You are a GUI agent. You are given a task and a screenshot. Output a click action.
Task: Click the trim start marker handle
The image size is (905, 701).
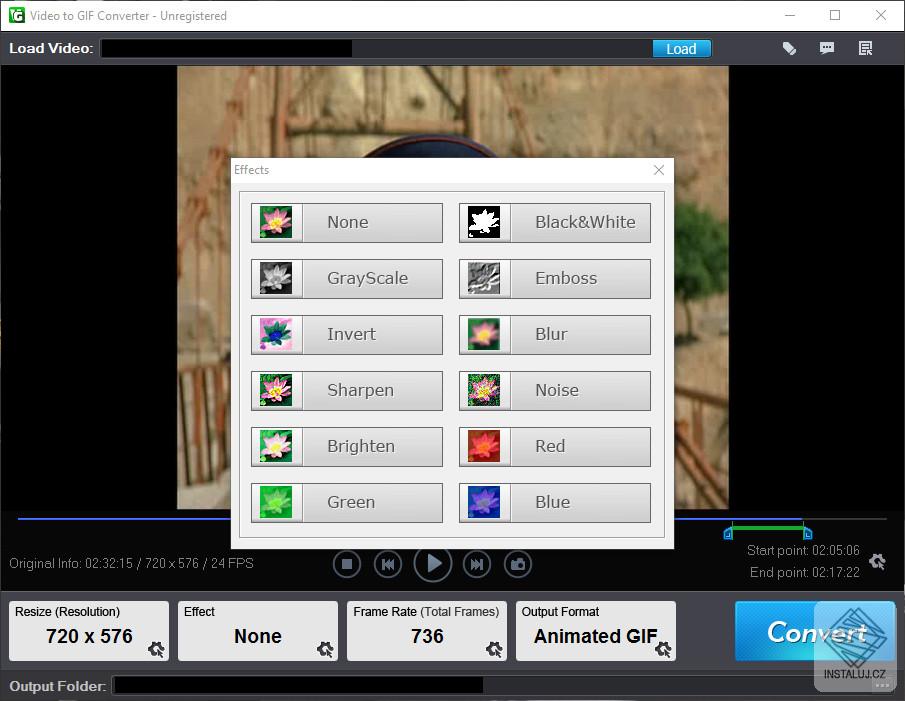728,533
